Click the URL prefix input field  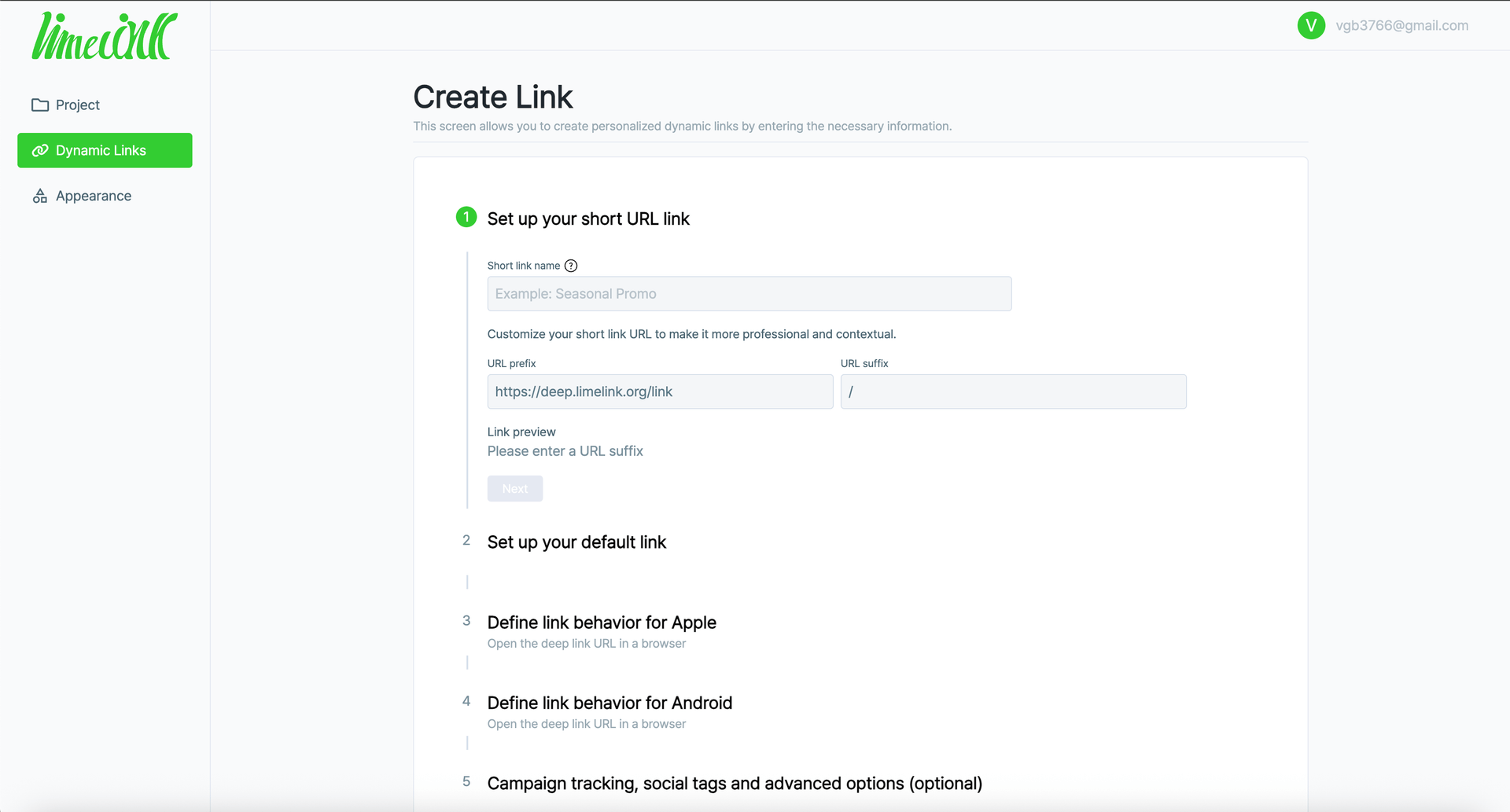[659, 392]
